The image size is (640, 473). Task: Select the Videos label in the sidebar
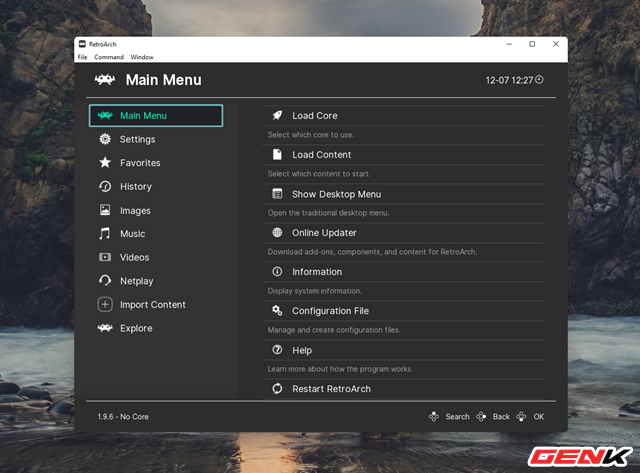[x=134, y=258]
